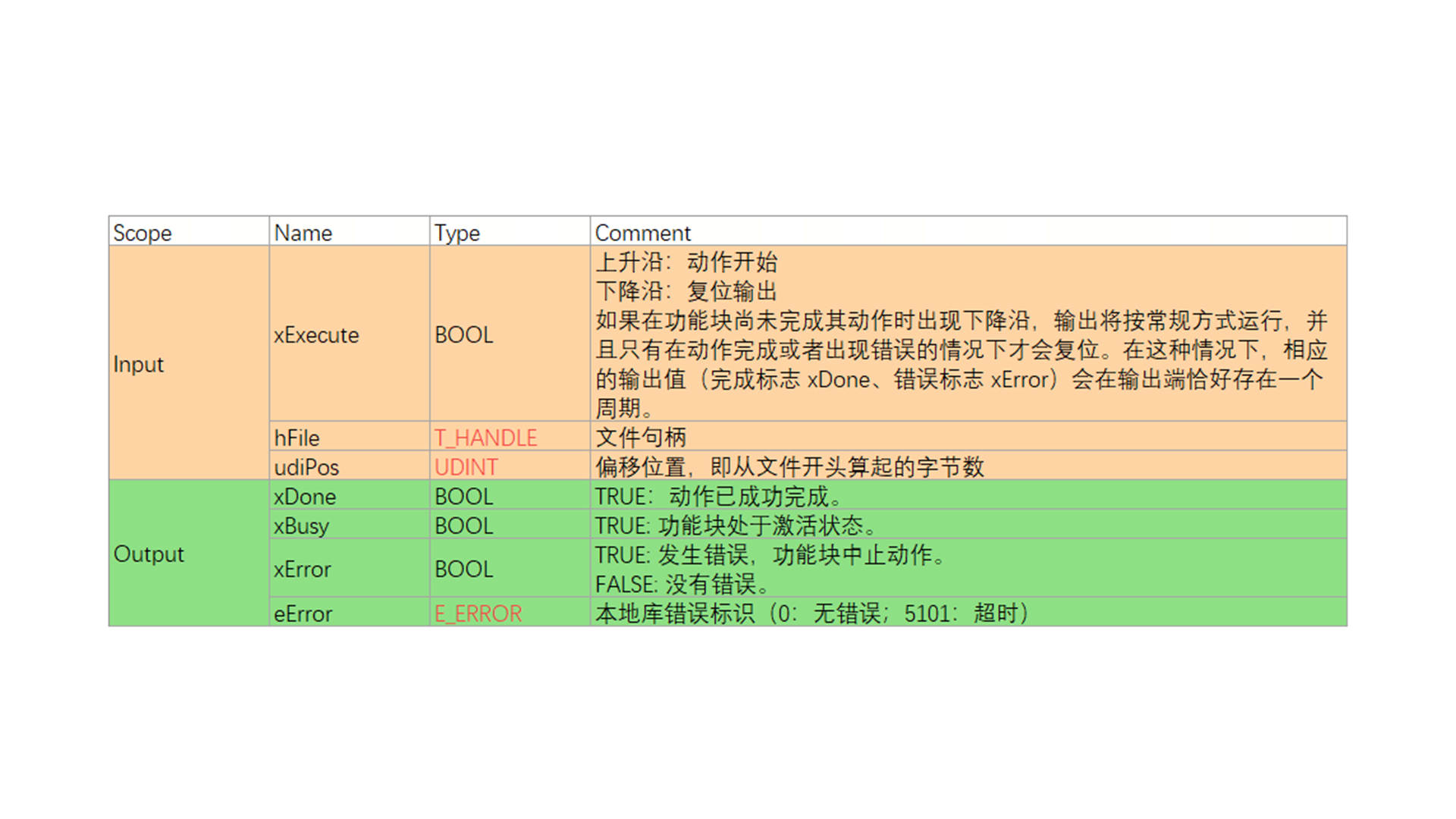1456x819 pixels.
Task: Click the eError comment mentioning 5101
Action: [811, 613]
